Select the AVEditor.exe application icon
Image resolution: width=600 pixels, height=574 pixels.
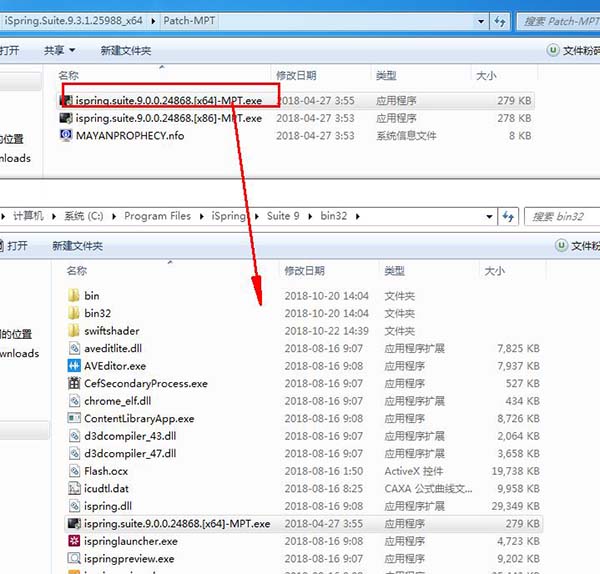coord(74,366)
